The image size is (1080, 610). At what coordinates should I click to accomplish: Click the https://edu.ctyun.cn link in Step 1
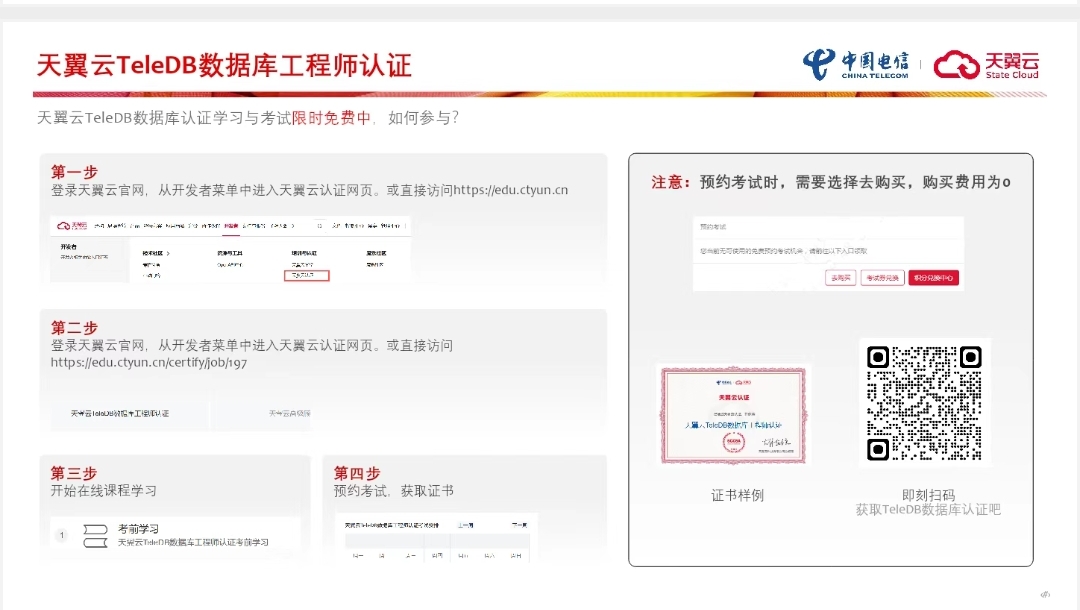click(510, 190)
